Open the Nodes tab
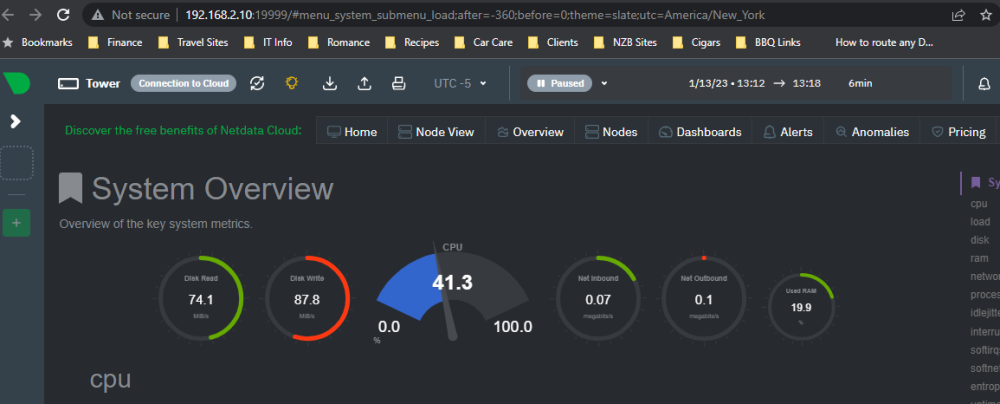This screenshot has height=404, width=1000. tap(611, 132)
